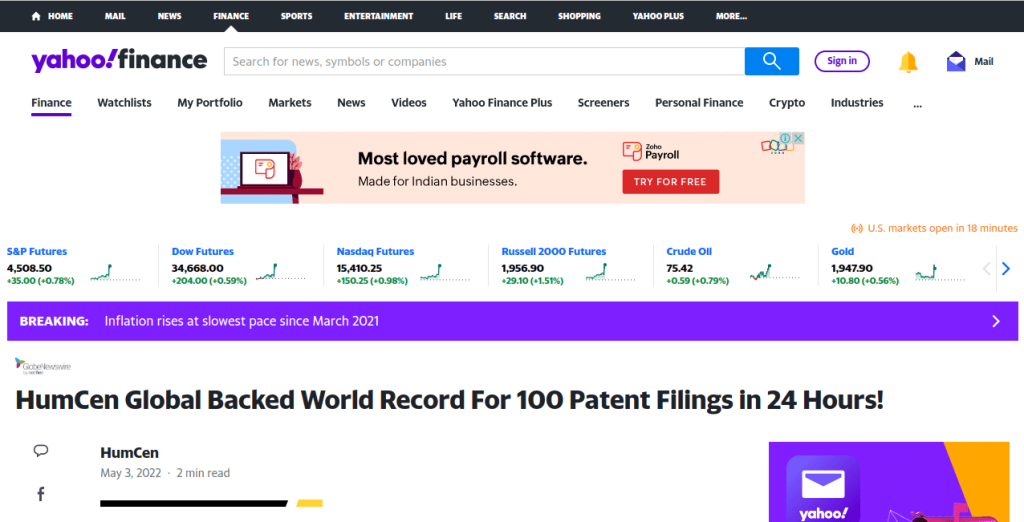The width and height of the screenshot is (1024, 522).
Task: Click the Yahoo Finance logo
Action: point(119,61)
